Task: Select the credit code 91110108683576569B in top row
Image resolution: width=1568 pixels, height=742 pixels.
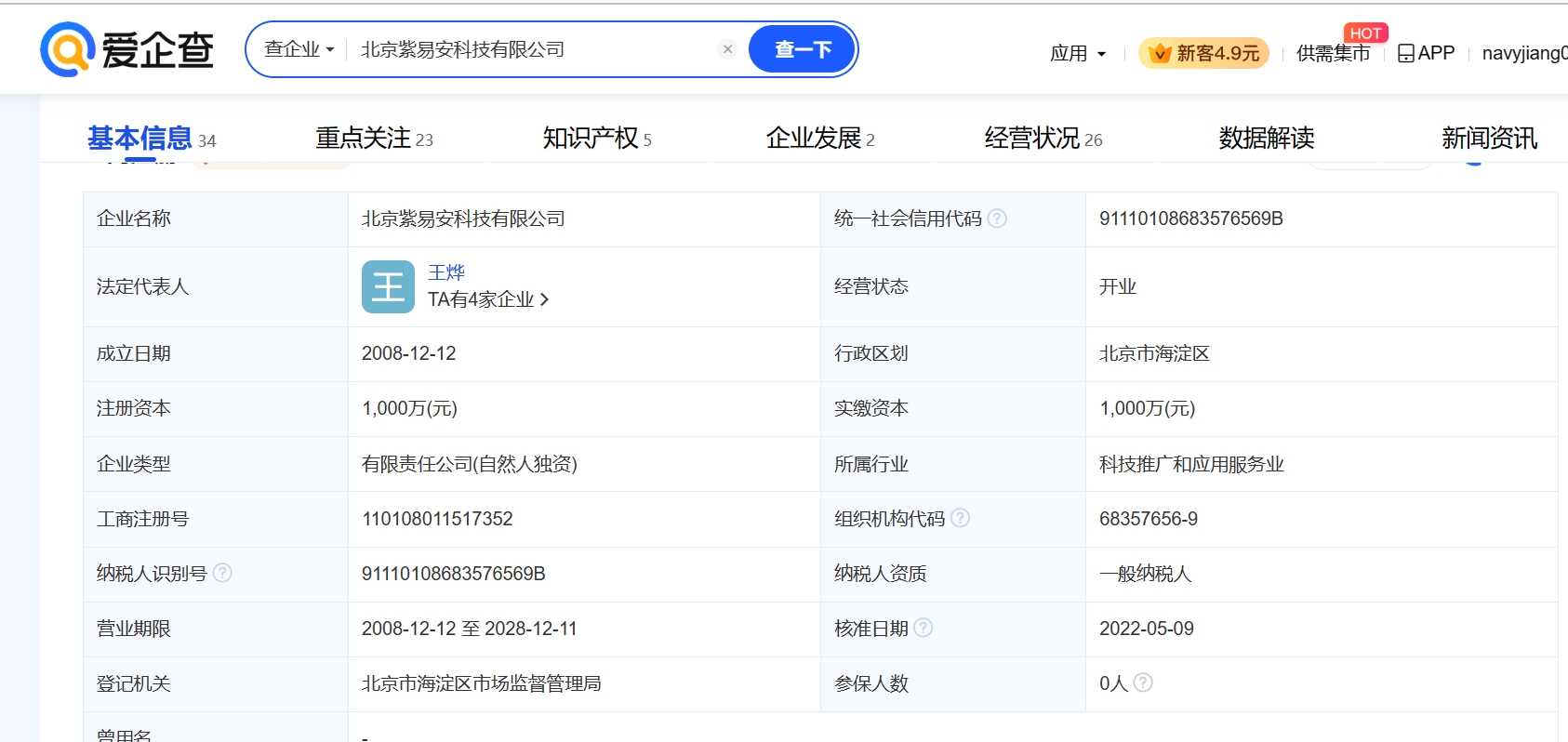Action: pyautogui.click(x=1191, y=219)
